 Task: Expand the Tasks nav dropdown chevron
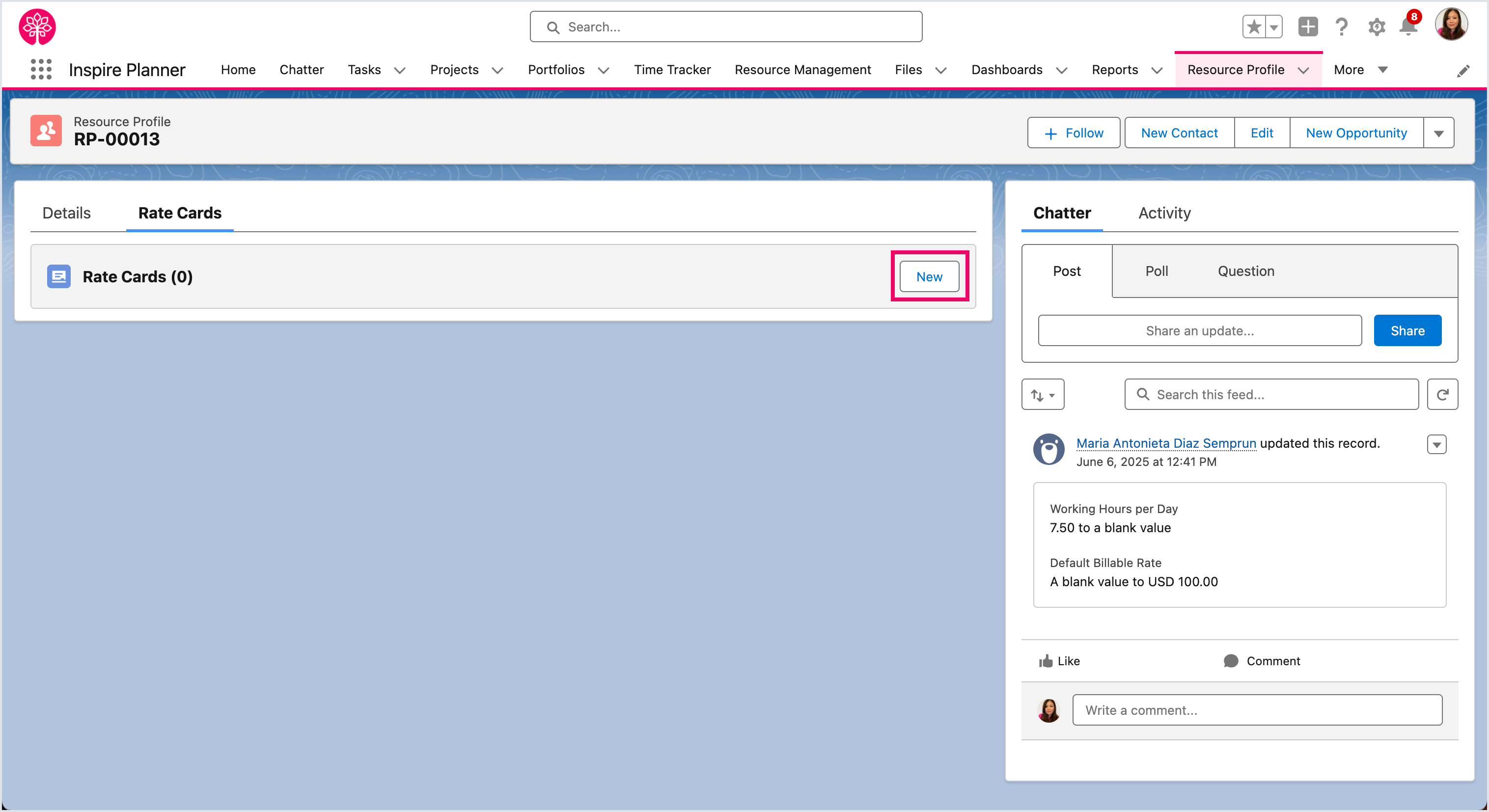pyautogui.click(x=399, y=71)
